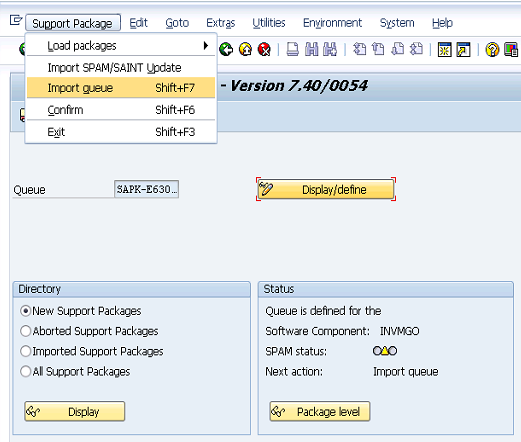
Task: Click the Print icon in toolbar
Action: (293, 49)
